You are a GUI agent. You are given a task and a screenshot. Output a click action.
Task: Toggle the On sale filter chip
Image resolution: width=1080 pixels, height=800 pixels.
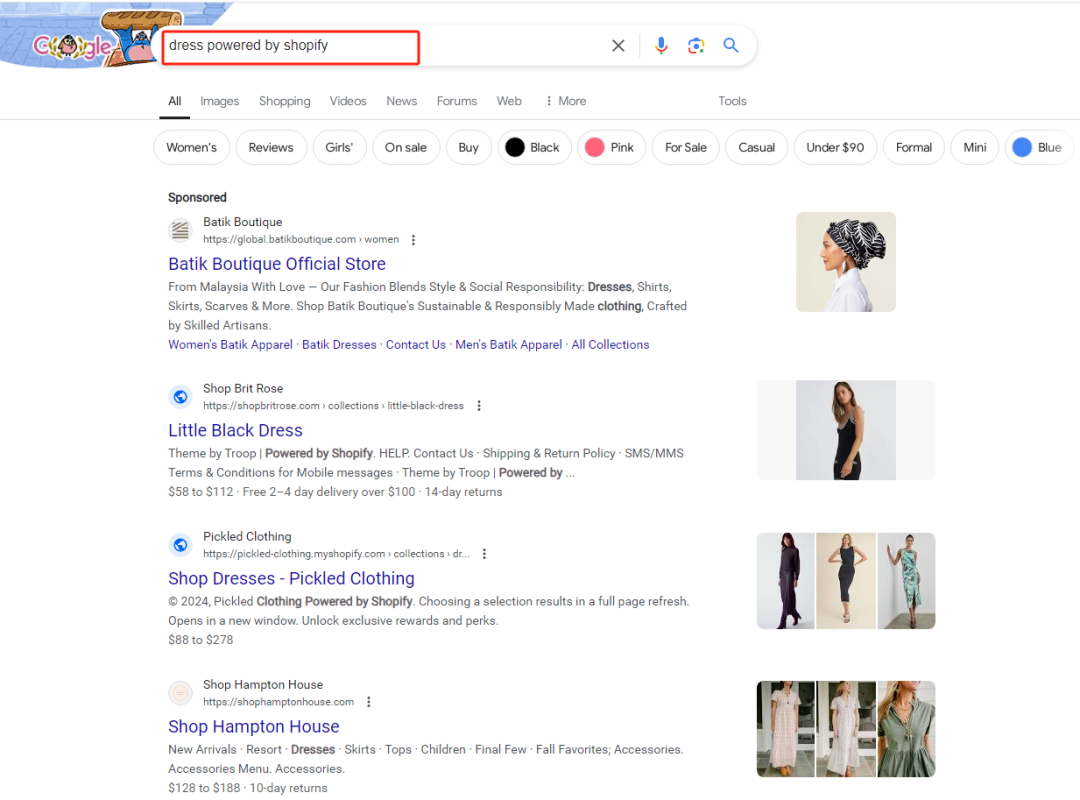coord(406,147)
